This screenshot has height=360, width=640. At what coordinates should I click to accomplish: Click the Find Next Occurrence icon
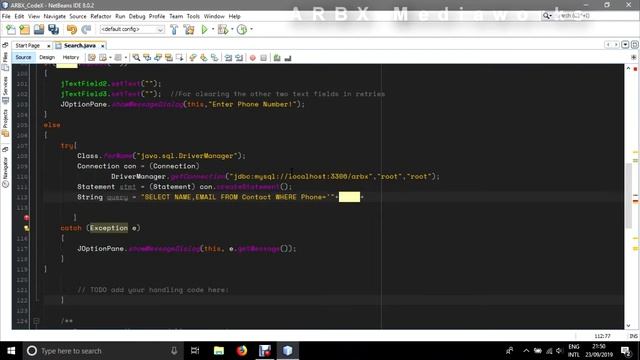(158, 58)
